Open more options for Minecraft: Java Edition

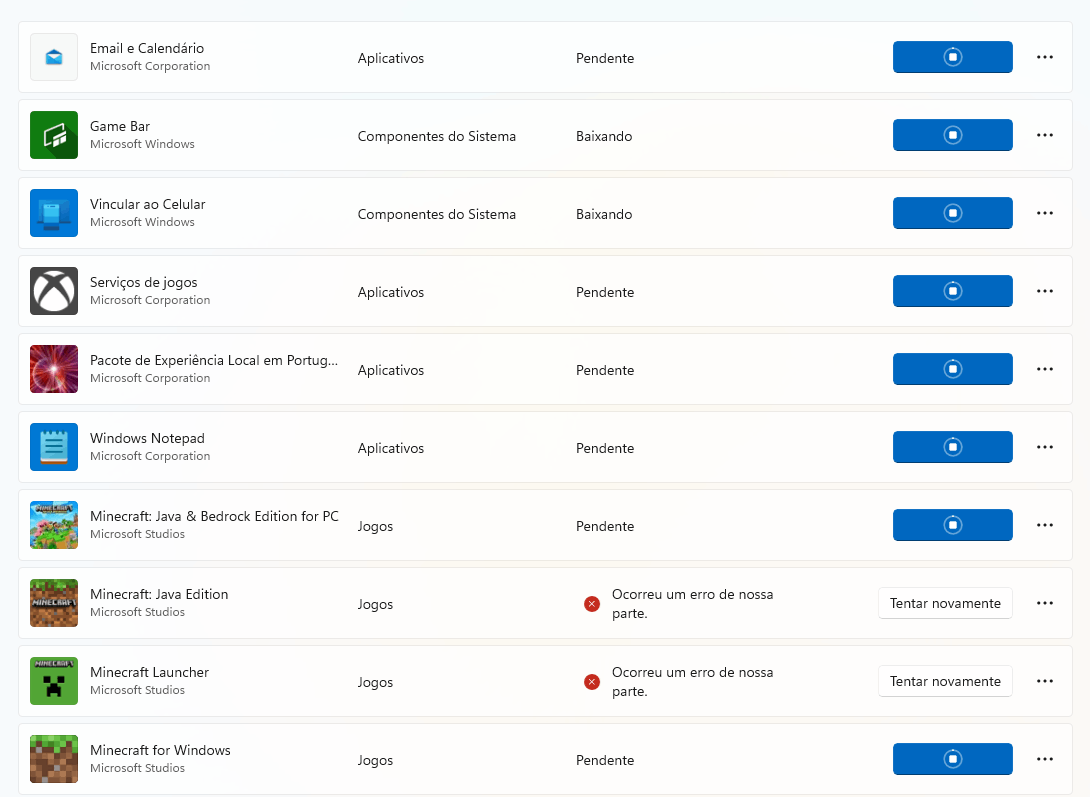[x=1045, y=603]
